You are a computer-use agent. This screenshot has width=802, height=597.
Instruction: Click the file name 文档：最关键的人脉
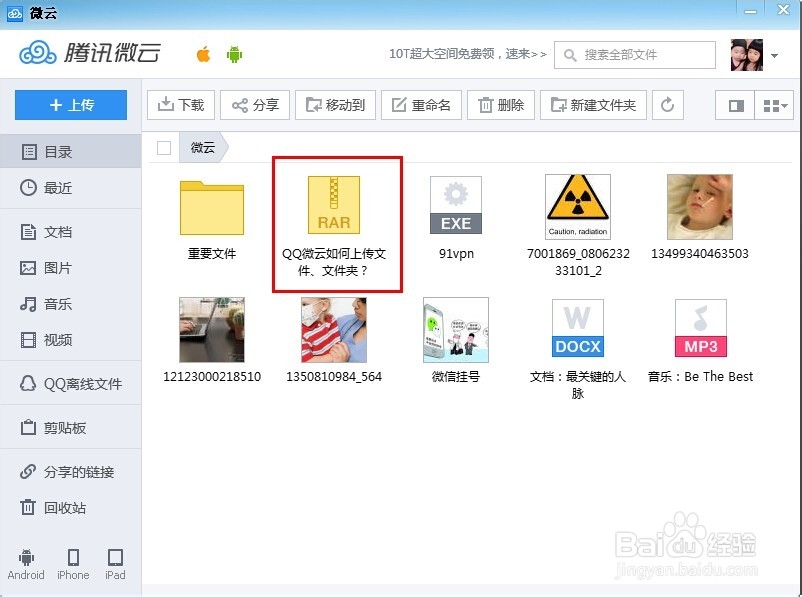tap(578, 385)
